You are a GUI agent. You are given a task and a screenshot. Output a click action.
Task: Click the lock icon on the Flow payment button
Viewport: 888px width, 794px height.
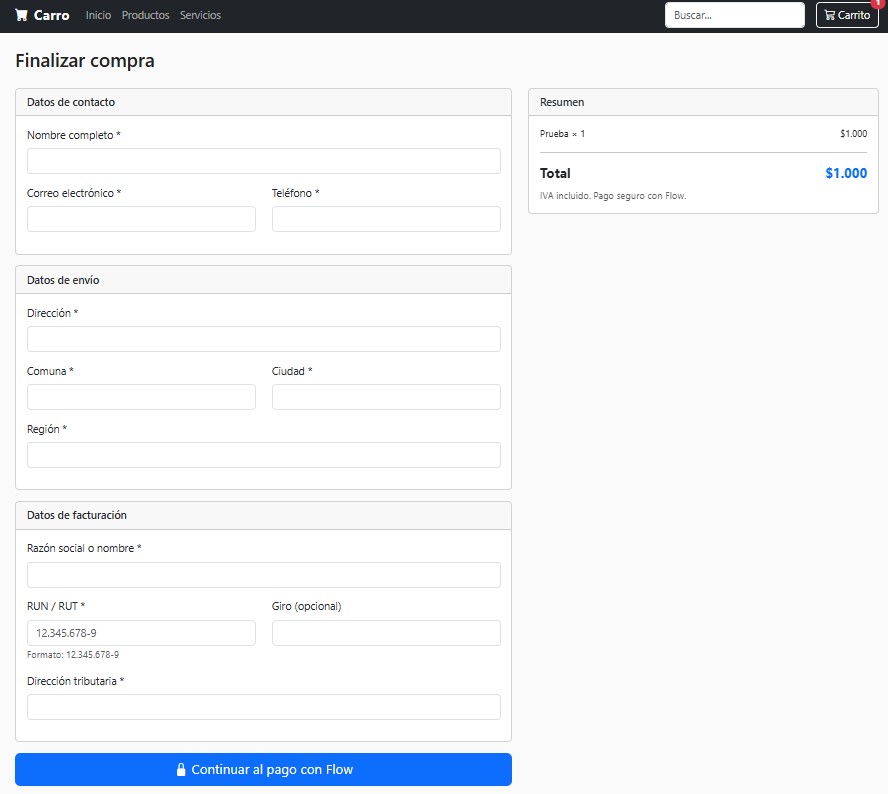(x=181, y=770)
